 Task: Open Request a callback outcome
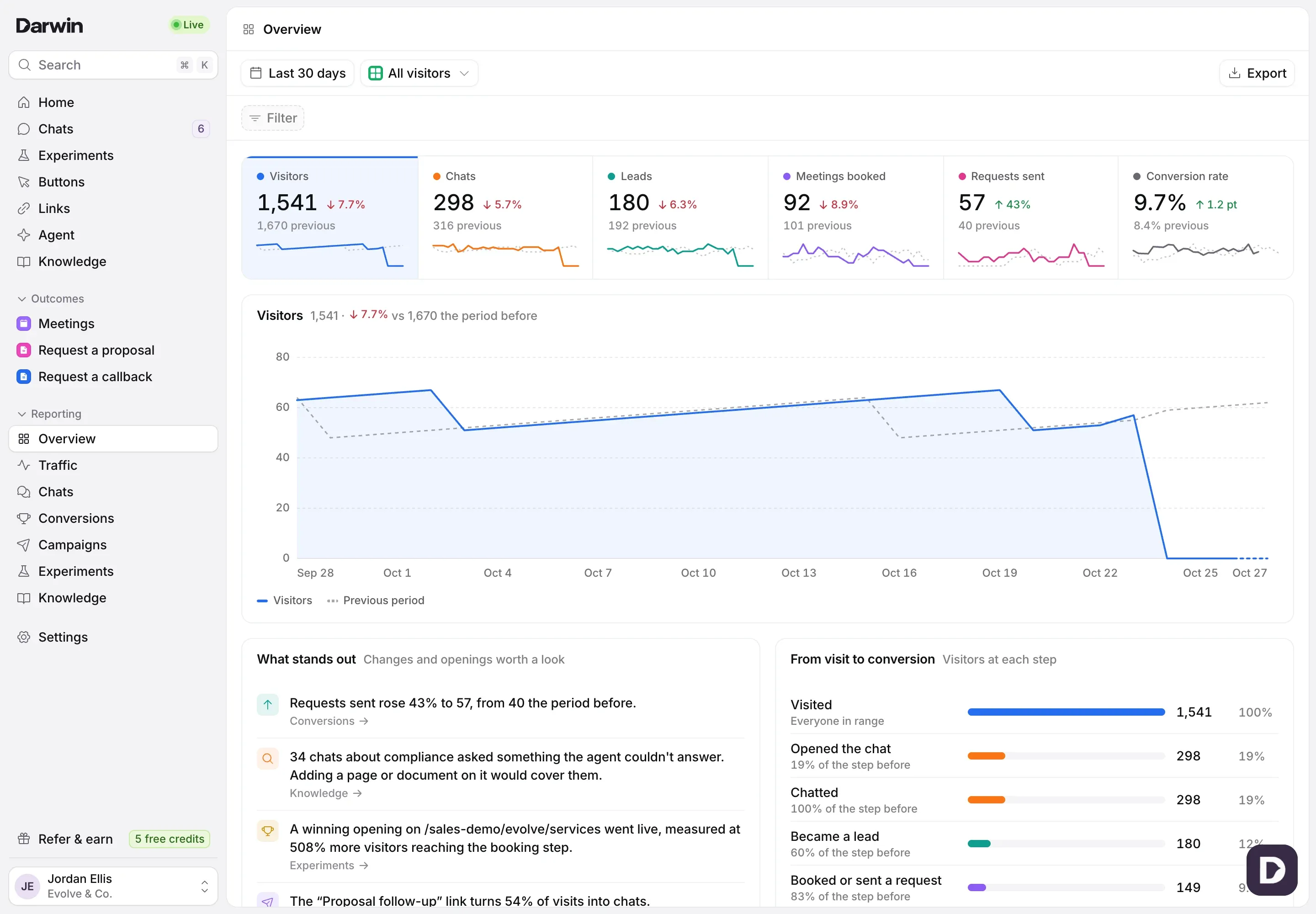click(113, 377)
